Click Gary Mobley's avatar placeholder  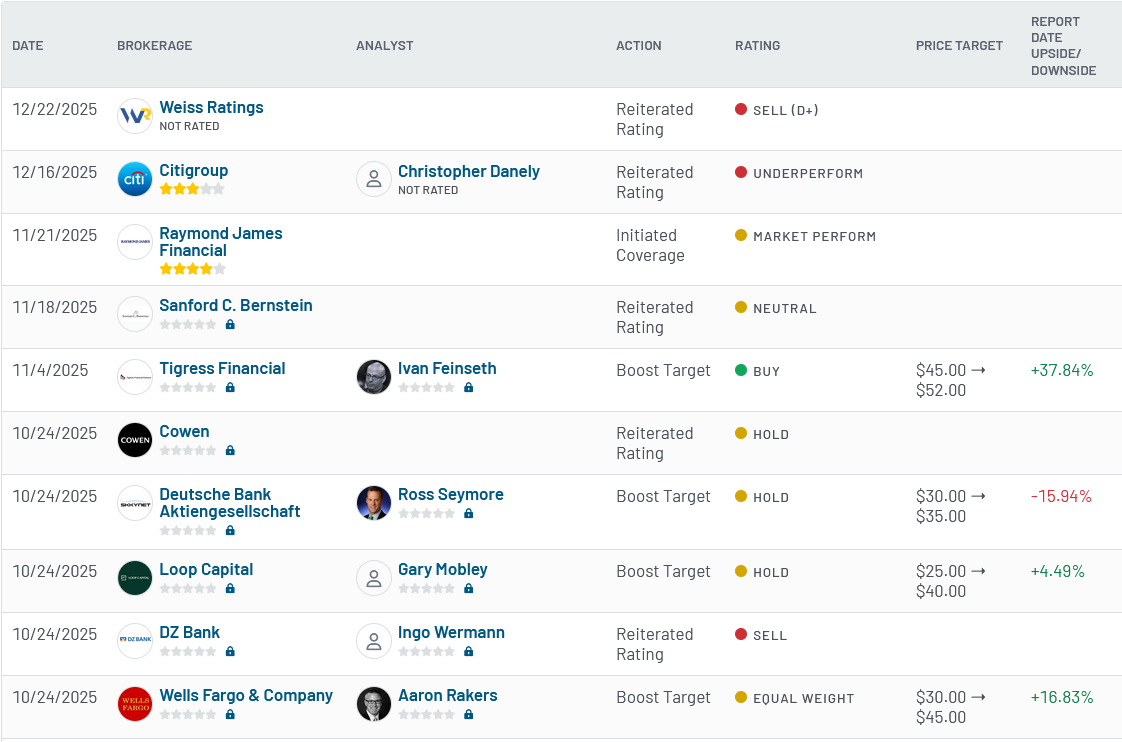(x=374, y=578)
